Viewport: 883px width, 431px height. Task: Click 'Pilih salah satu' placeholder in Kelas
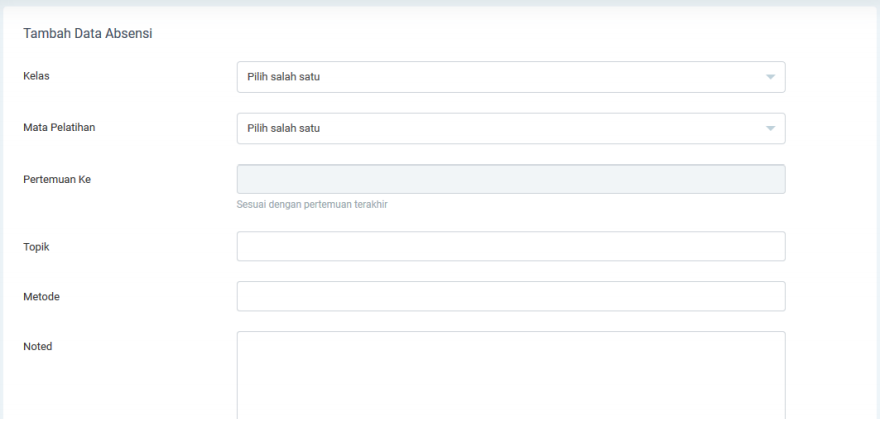coord(283,77)
